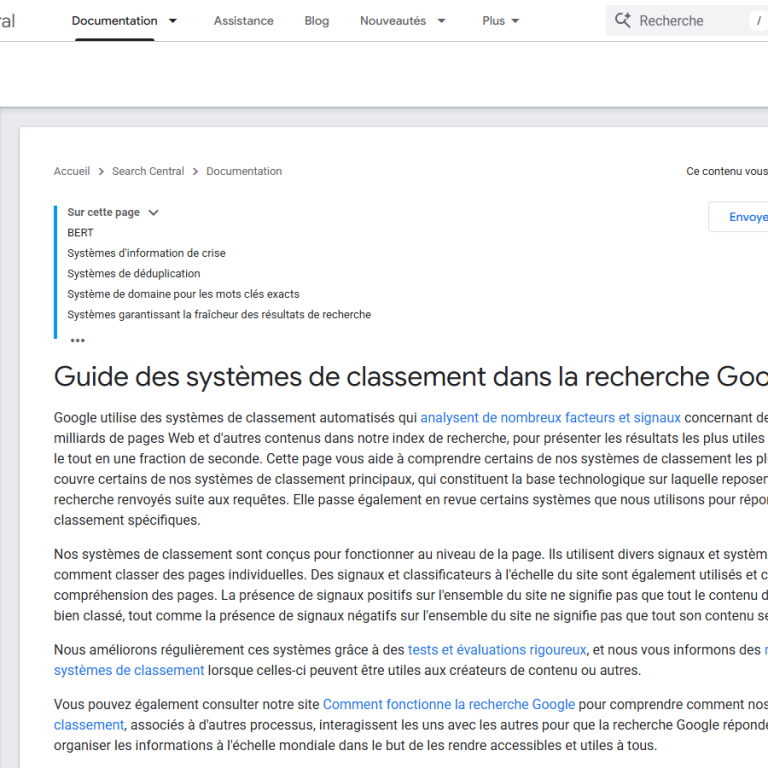Open Comment fonctionne la recherche Google link

[449, 704]
